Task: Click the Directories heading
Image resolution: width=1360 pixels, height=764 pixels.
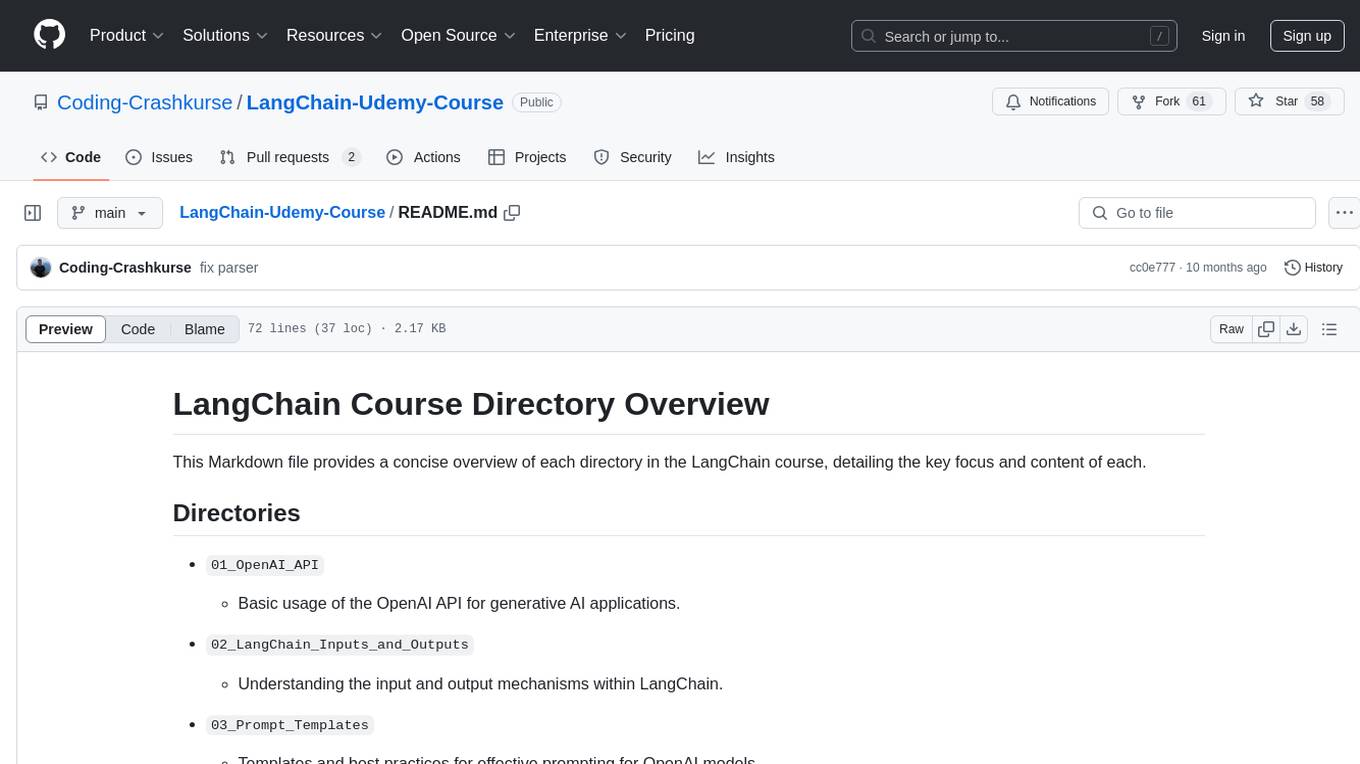Action: [237, 513]
